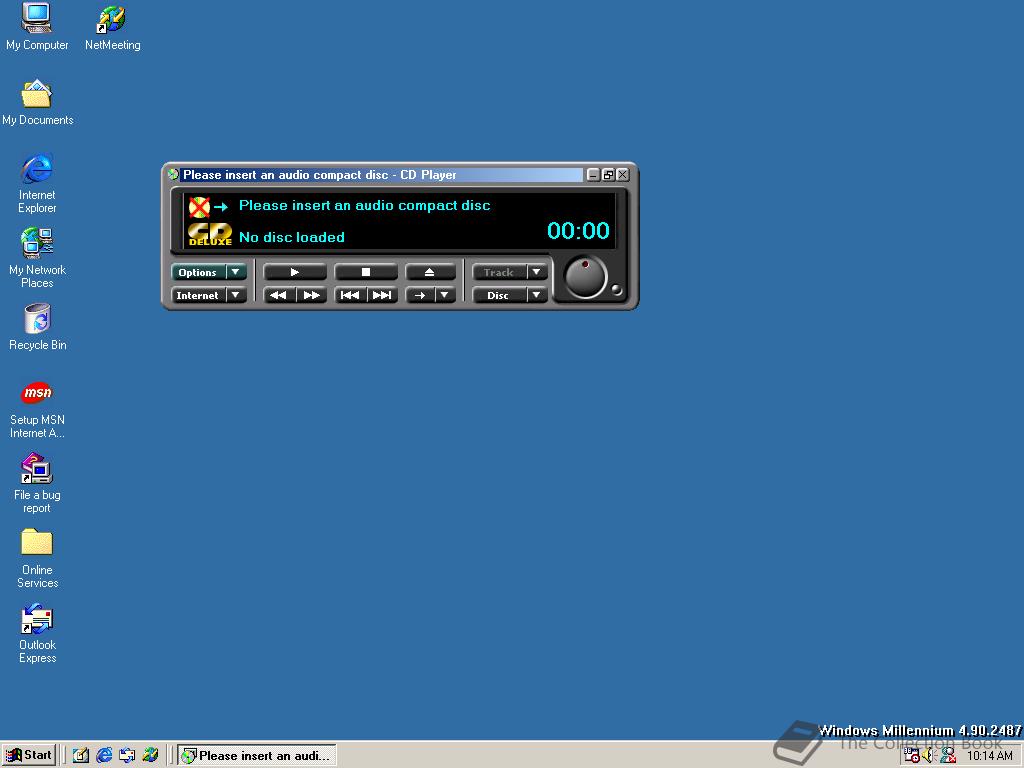Image resolution: width=1024 pixels, height=768 pixels.
Task: Click the disconnected network tray icon
Action: (948, 756)
